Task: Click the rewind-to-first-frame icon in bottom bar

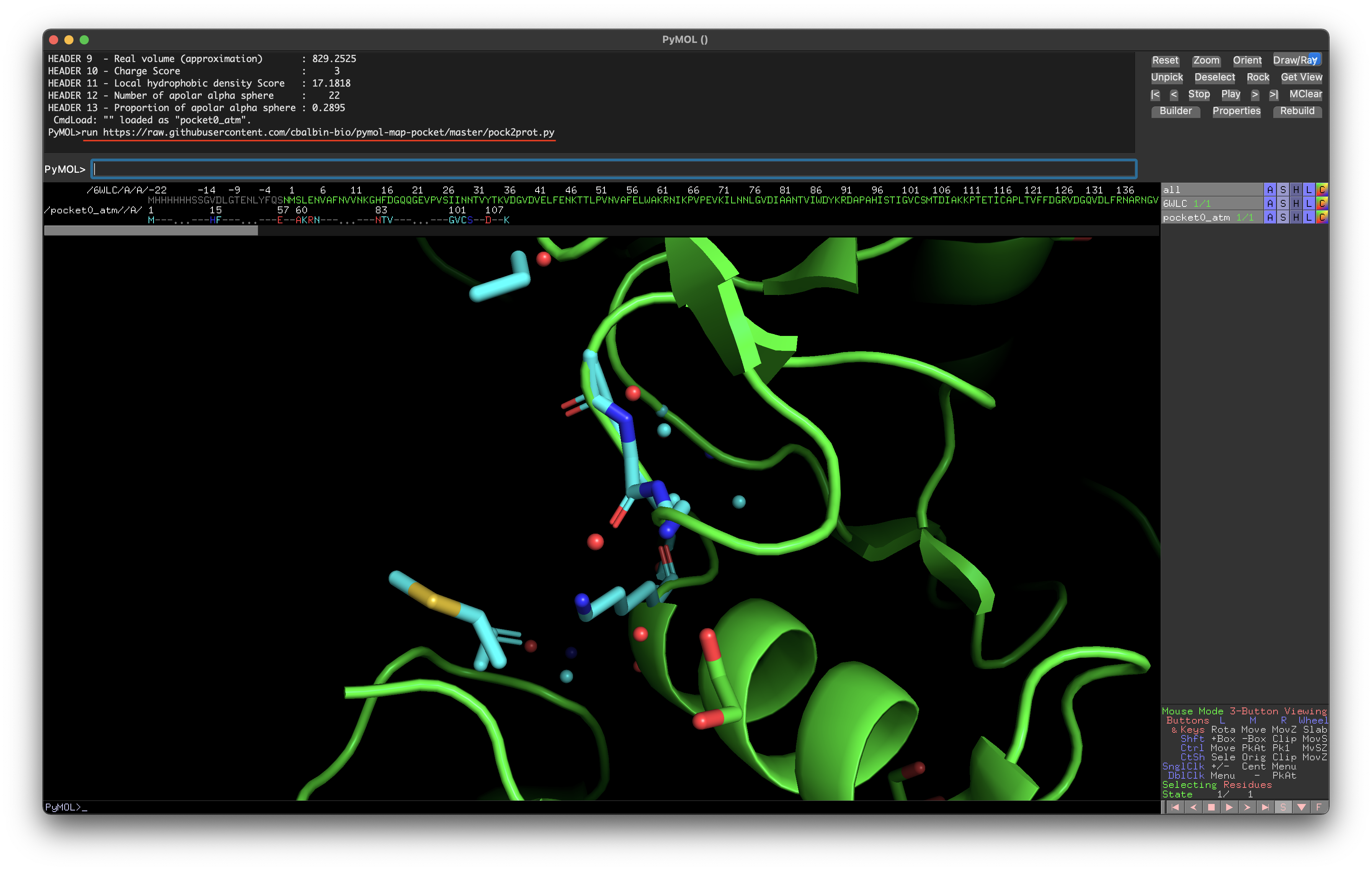Action: pyautogui.click(x=1175, y=807)
